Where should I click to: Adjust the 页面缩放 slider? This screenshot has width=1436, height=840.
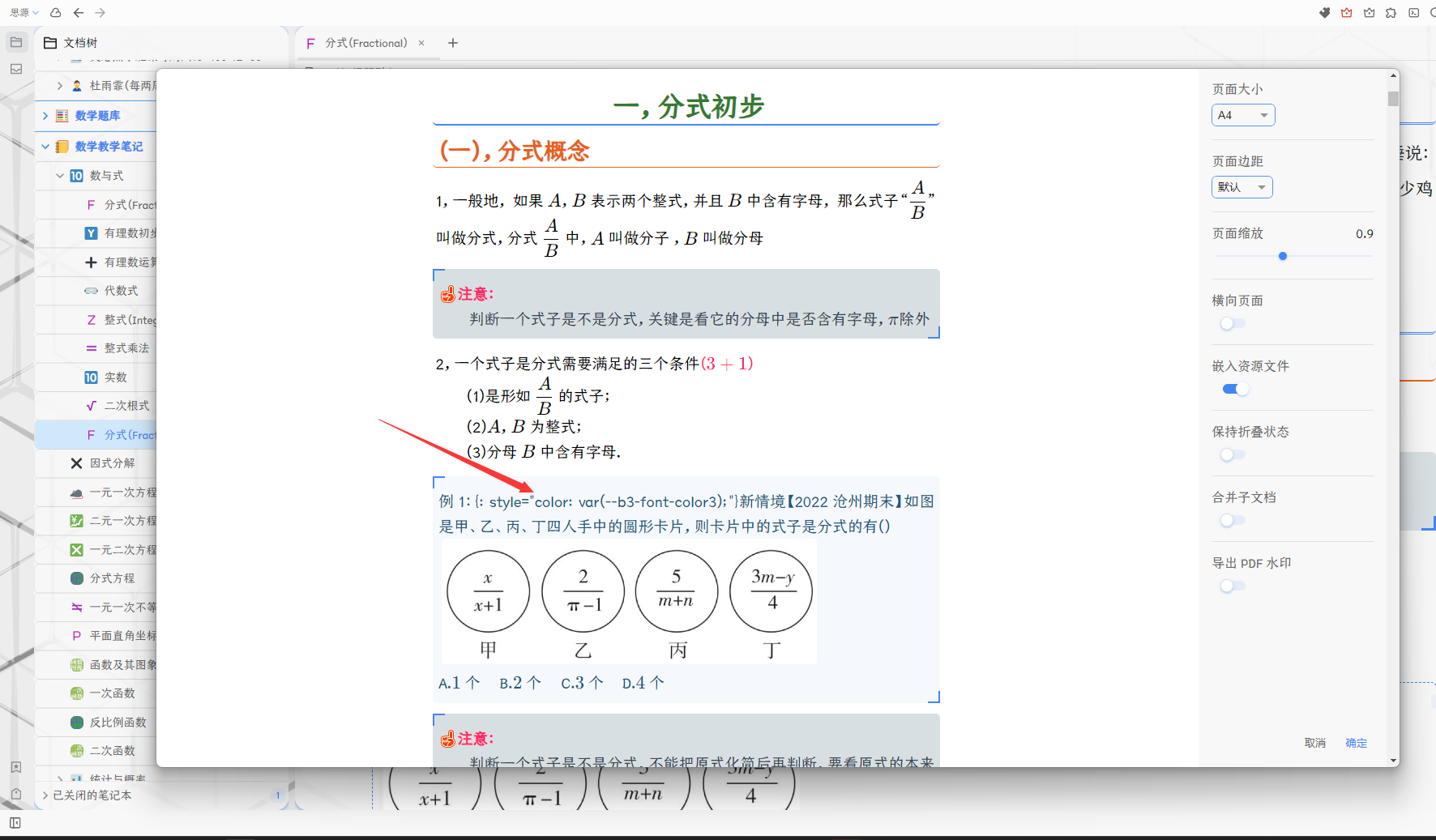pyautogui.click(x=1283, y=256)
